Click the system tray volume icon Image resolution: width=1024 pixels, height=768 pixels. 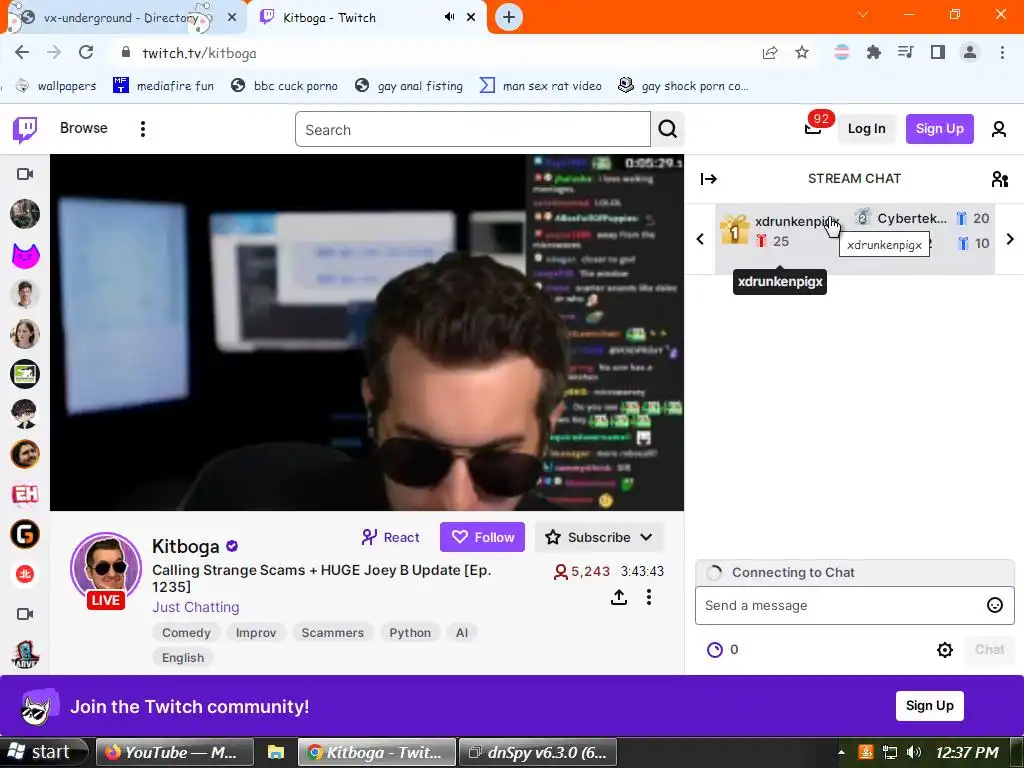914,752
